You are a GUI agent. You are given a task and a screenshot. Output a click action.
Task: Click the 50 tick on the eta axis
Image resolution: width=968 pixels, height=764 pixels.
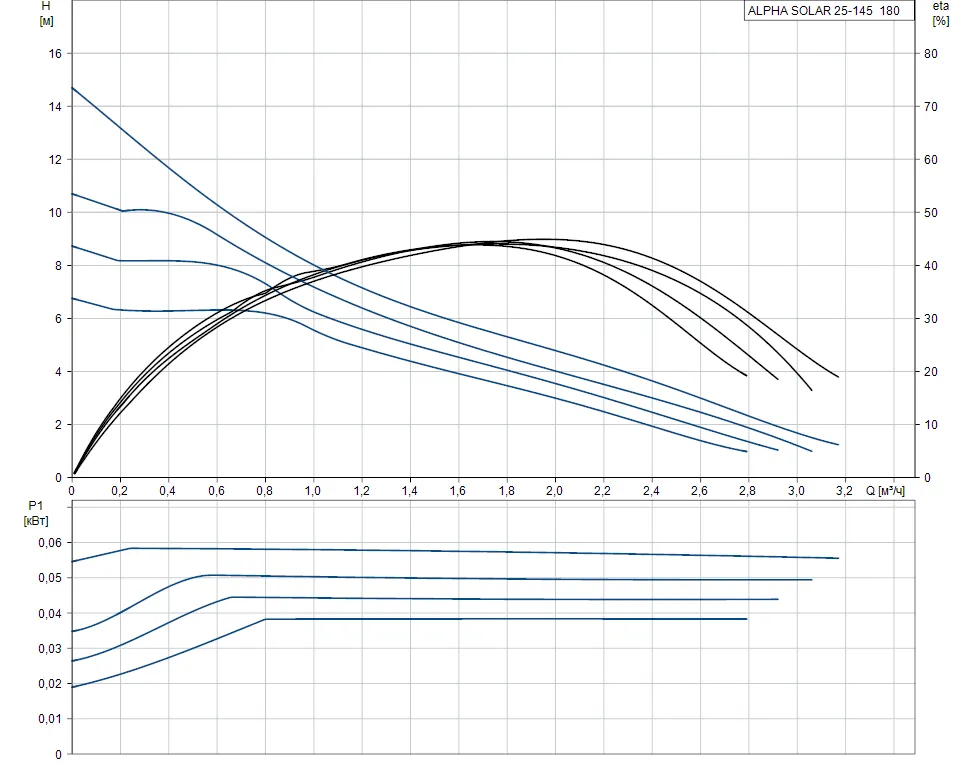point(930,213)
